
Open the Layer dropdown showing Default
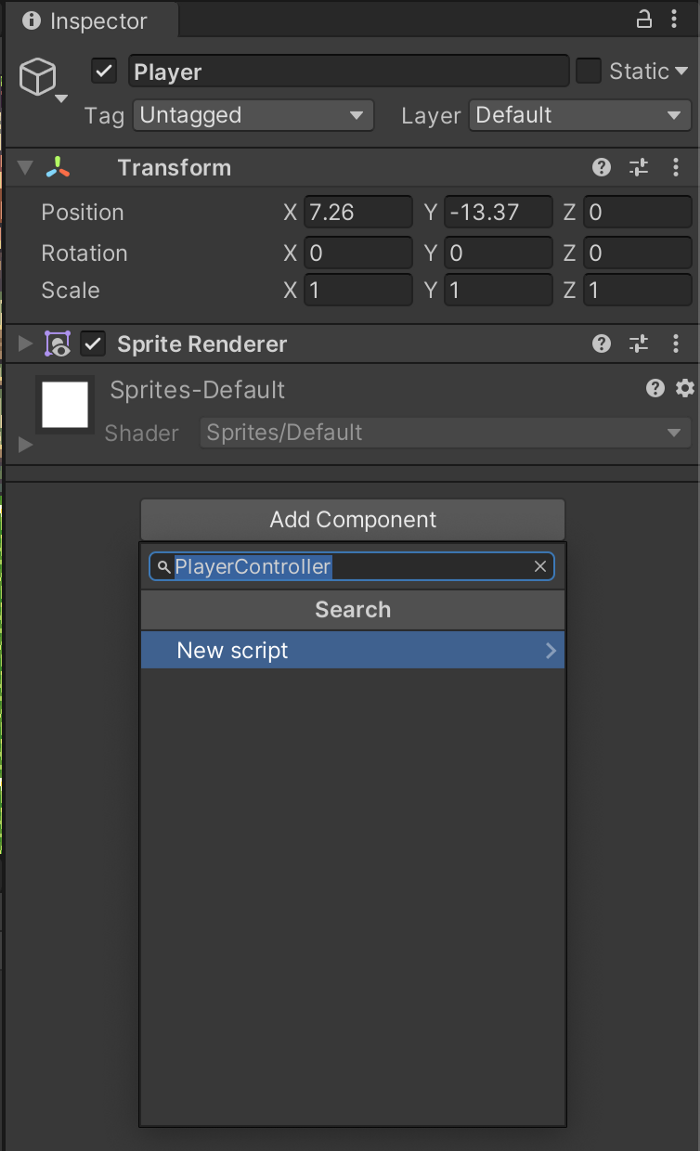click(x=580, y=115)
